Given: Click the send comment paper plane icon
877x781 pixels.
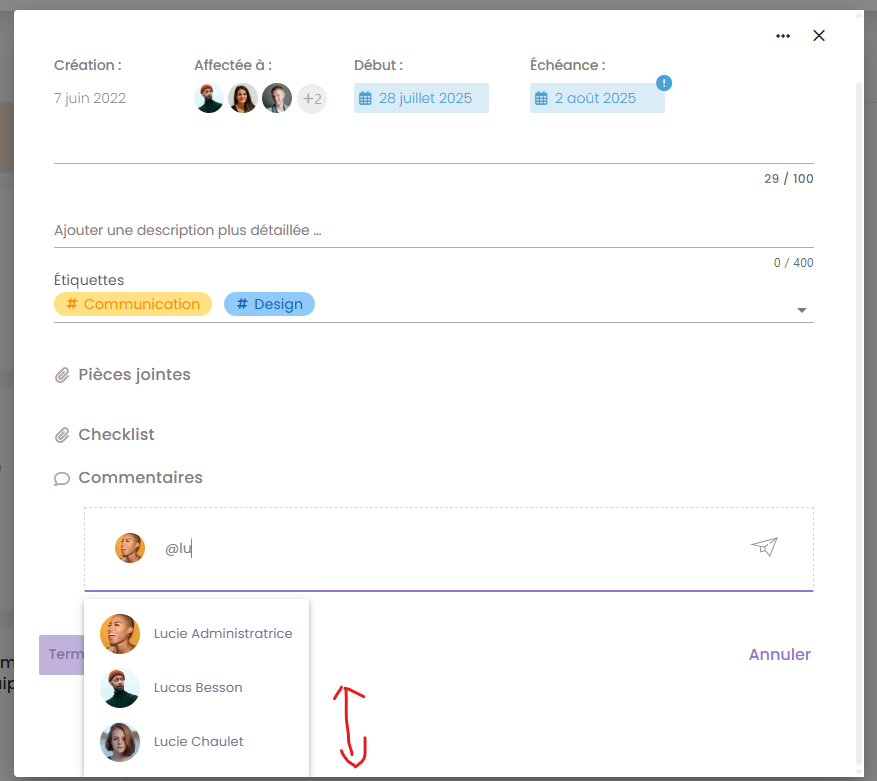Looking at the screenshot, I should point(764,547).
